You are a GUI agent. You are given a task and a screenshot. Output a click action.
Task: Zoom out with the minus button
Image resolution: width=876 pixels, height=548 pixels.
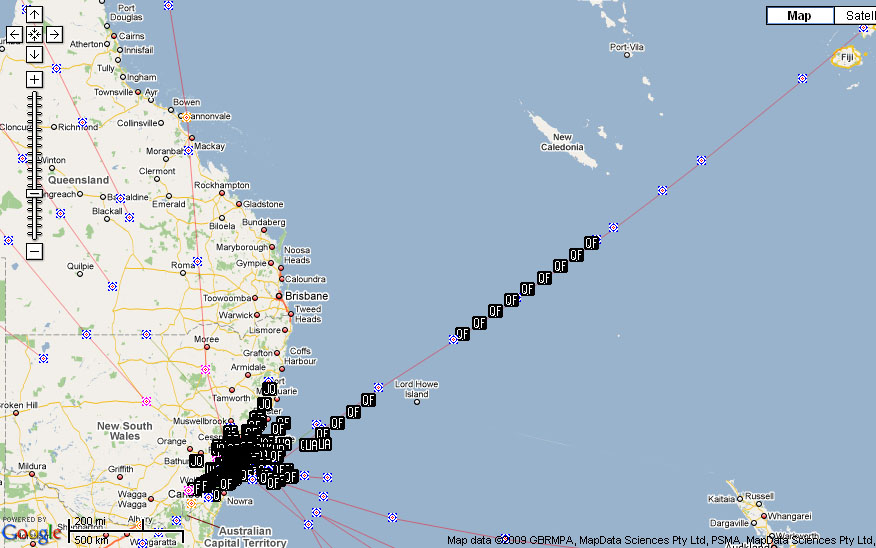[34, 251]
